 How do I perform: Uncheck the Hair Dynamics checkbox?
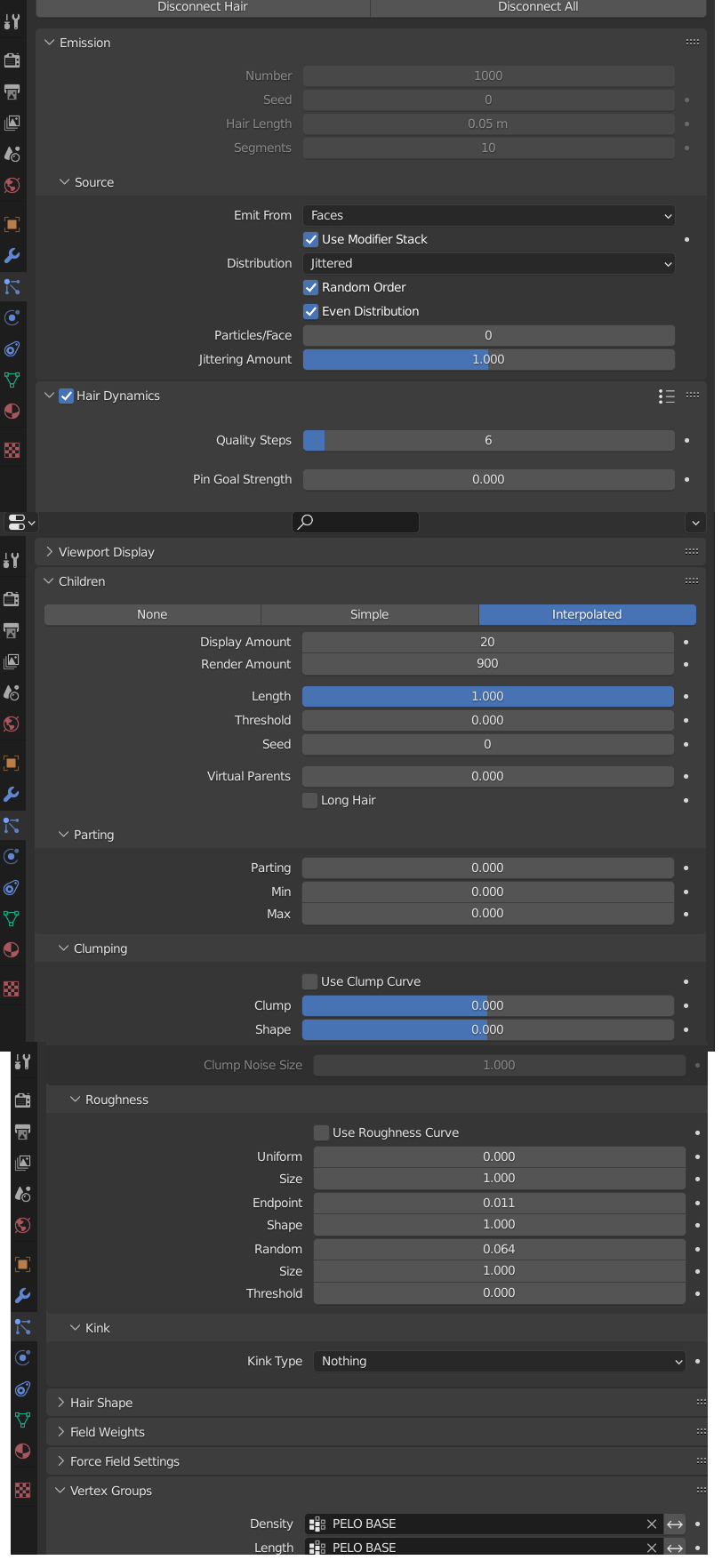(67, 396)
